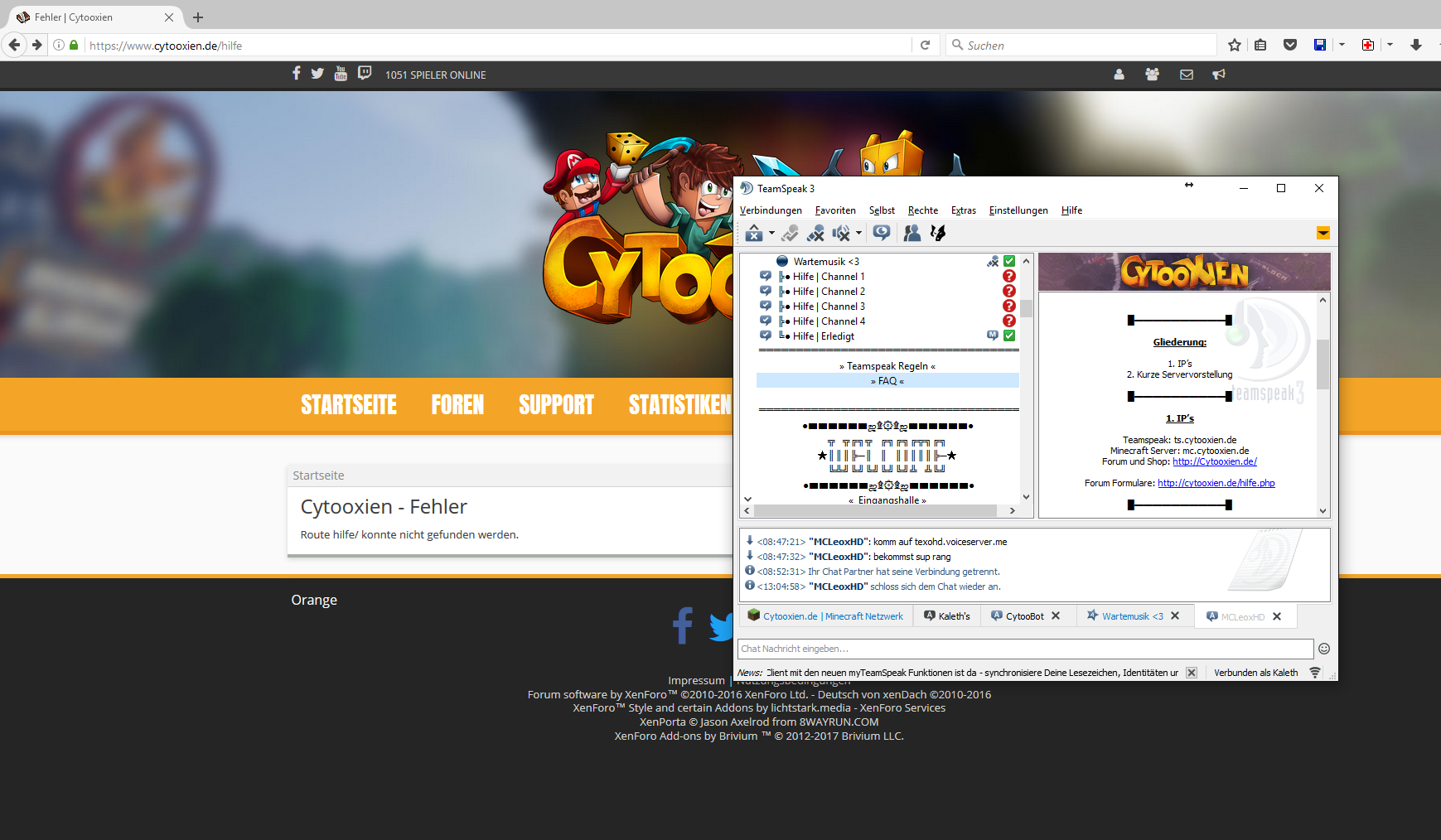The image size is (1441, 840).
Task: Toggle subscription for Hilfe Channel 4
Action: coord(766,321)
